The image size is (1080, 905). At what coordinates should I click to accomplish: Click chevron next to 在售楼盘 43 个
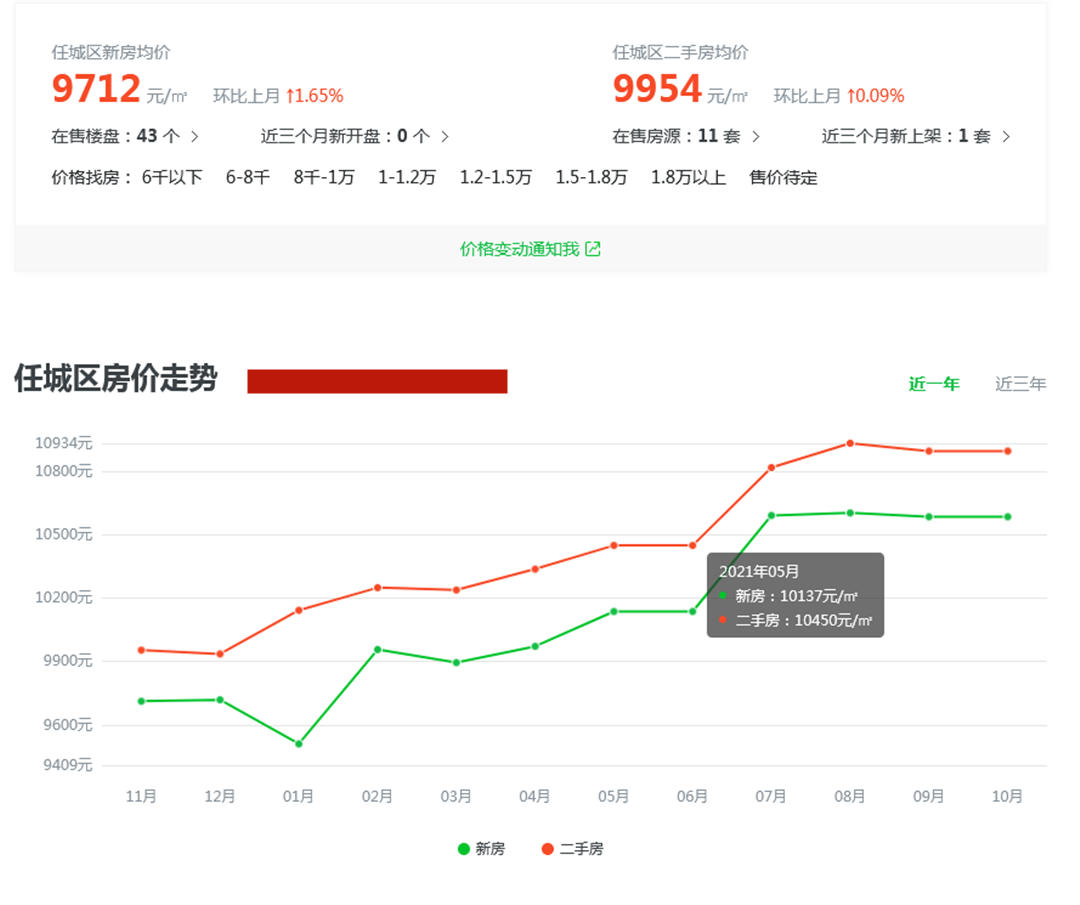click(194, 136)
